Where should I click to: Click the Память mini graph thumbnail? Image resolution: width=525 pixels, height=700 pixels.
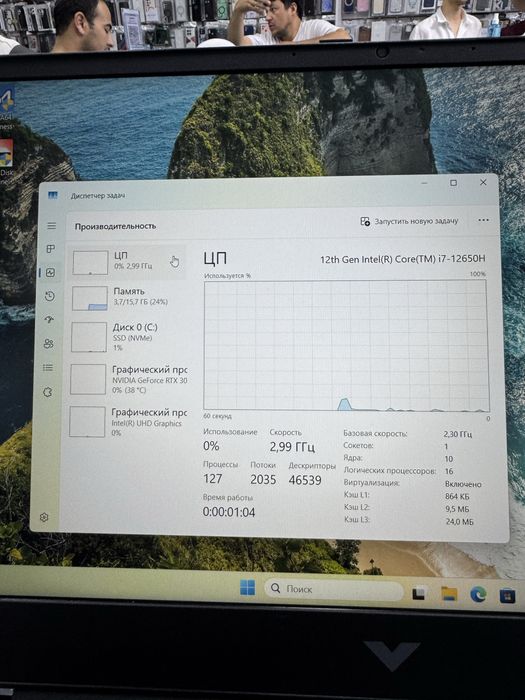click(90, 298)
